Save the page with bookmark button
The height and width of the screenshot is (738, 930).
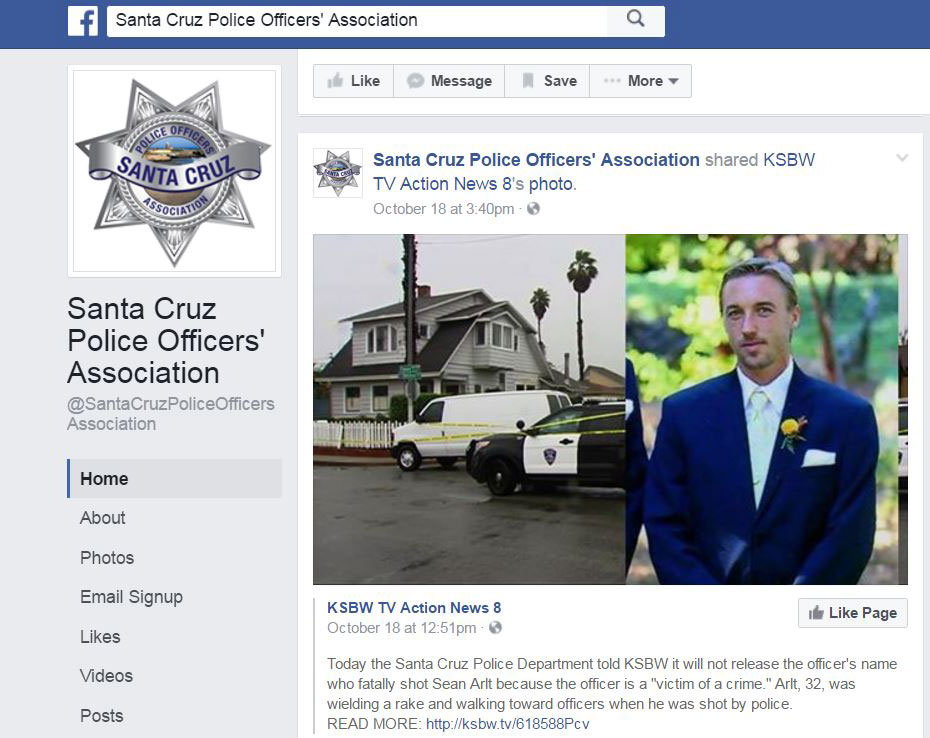[x=547, y=81]
